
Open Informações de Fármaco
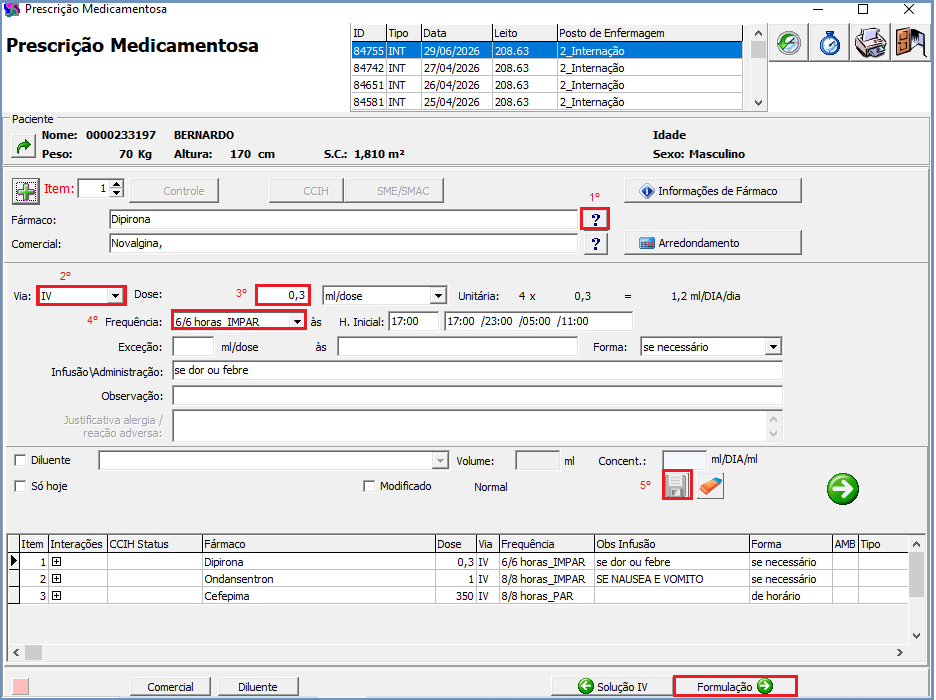tap(713, 191)
